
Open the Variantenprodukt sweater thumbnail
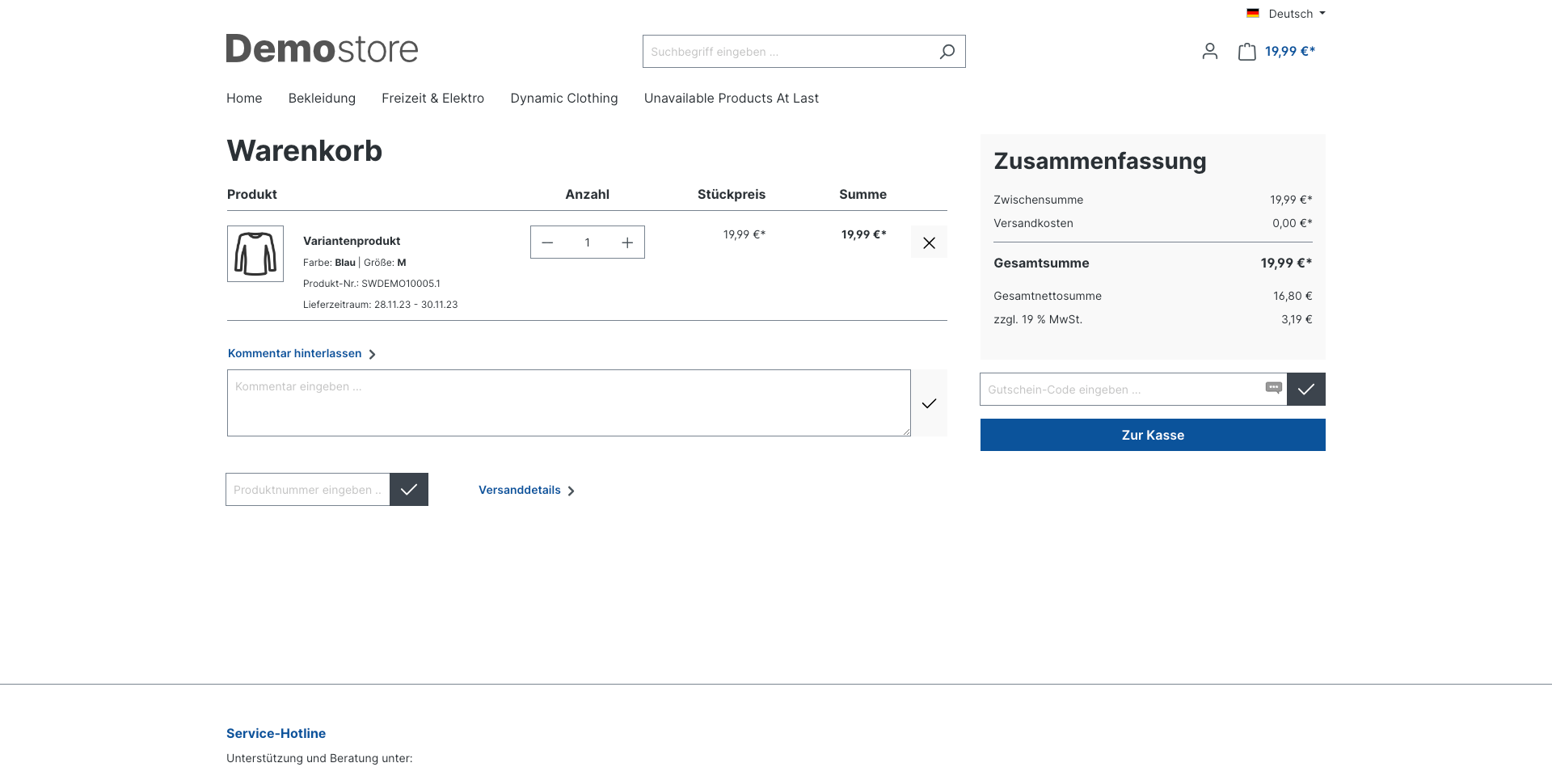[x=255, y=254]
